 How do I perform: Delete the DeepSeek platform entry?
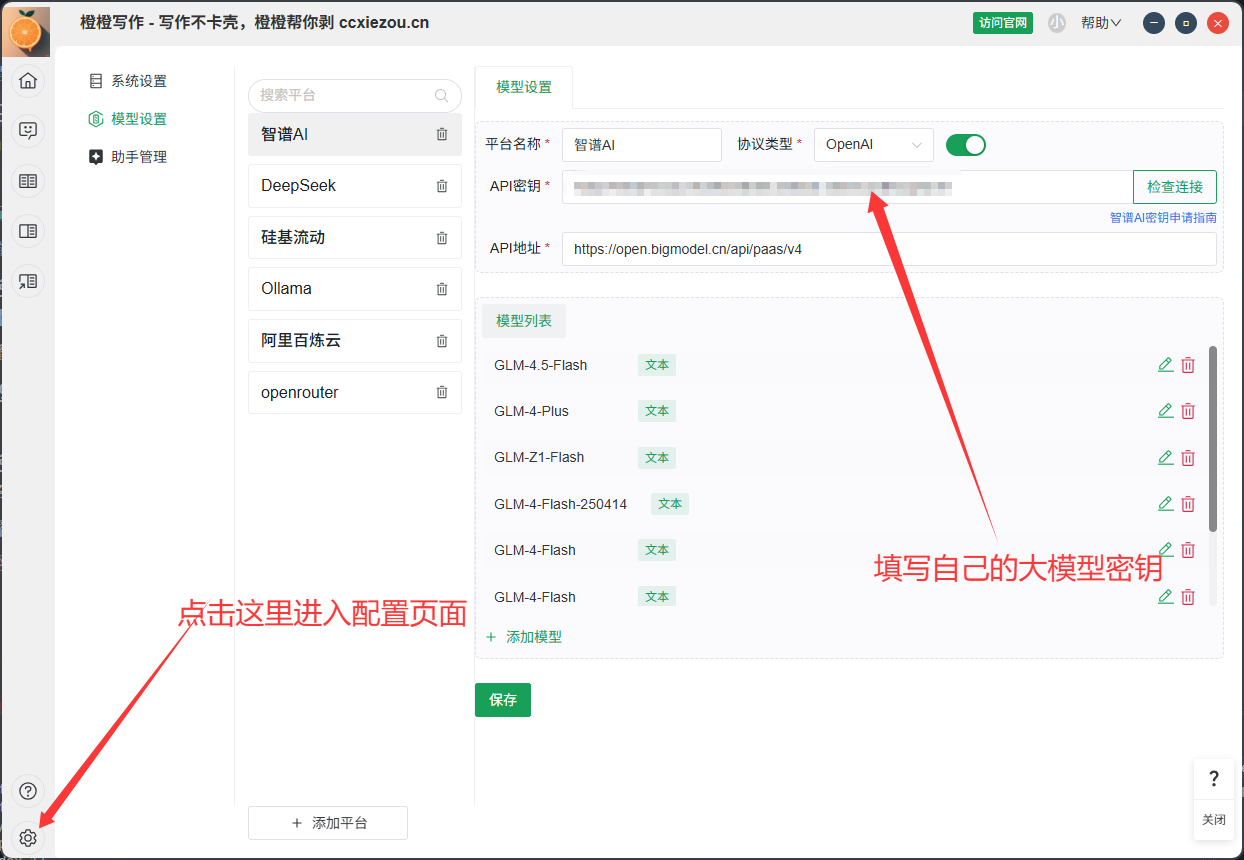[442, 186]
